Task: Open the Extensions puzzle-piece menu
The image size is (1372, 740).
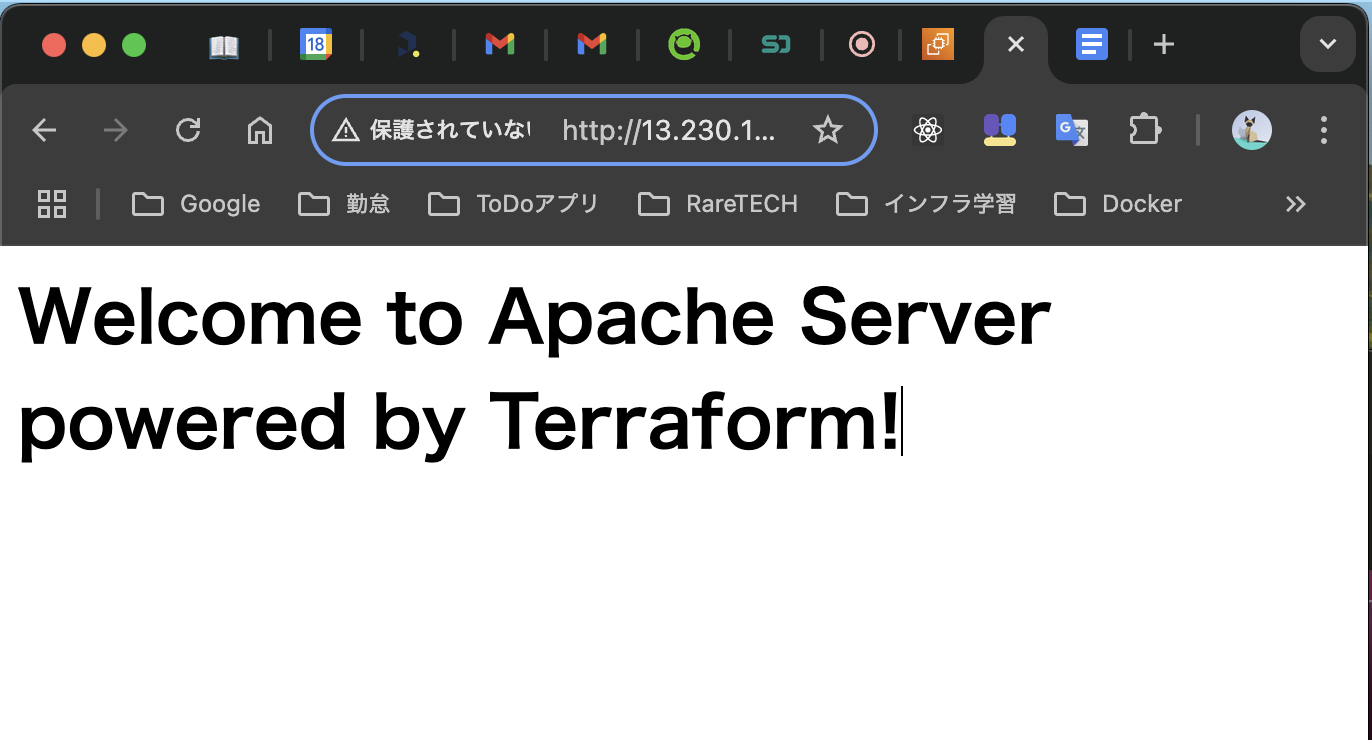Action: 1144,130
